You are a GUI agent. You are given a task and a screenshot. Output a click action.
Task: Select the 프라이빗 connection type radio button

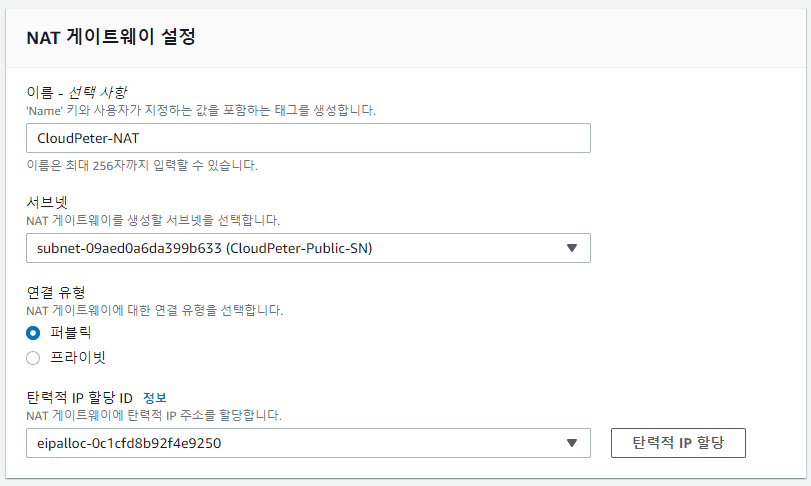coord(33,357)
